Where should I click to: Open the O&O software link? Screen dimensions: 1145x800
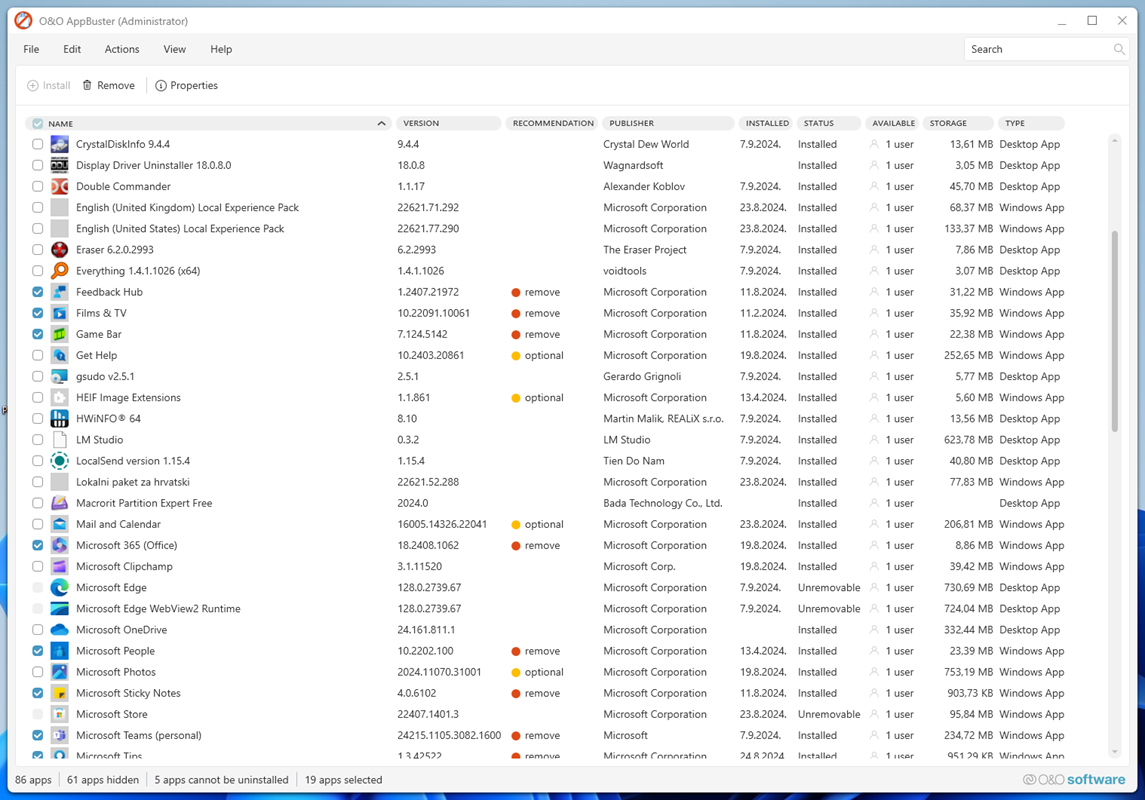[x=1074, y=780]
